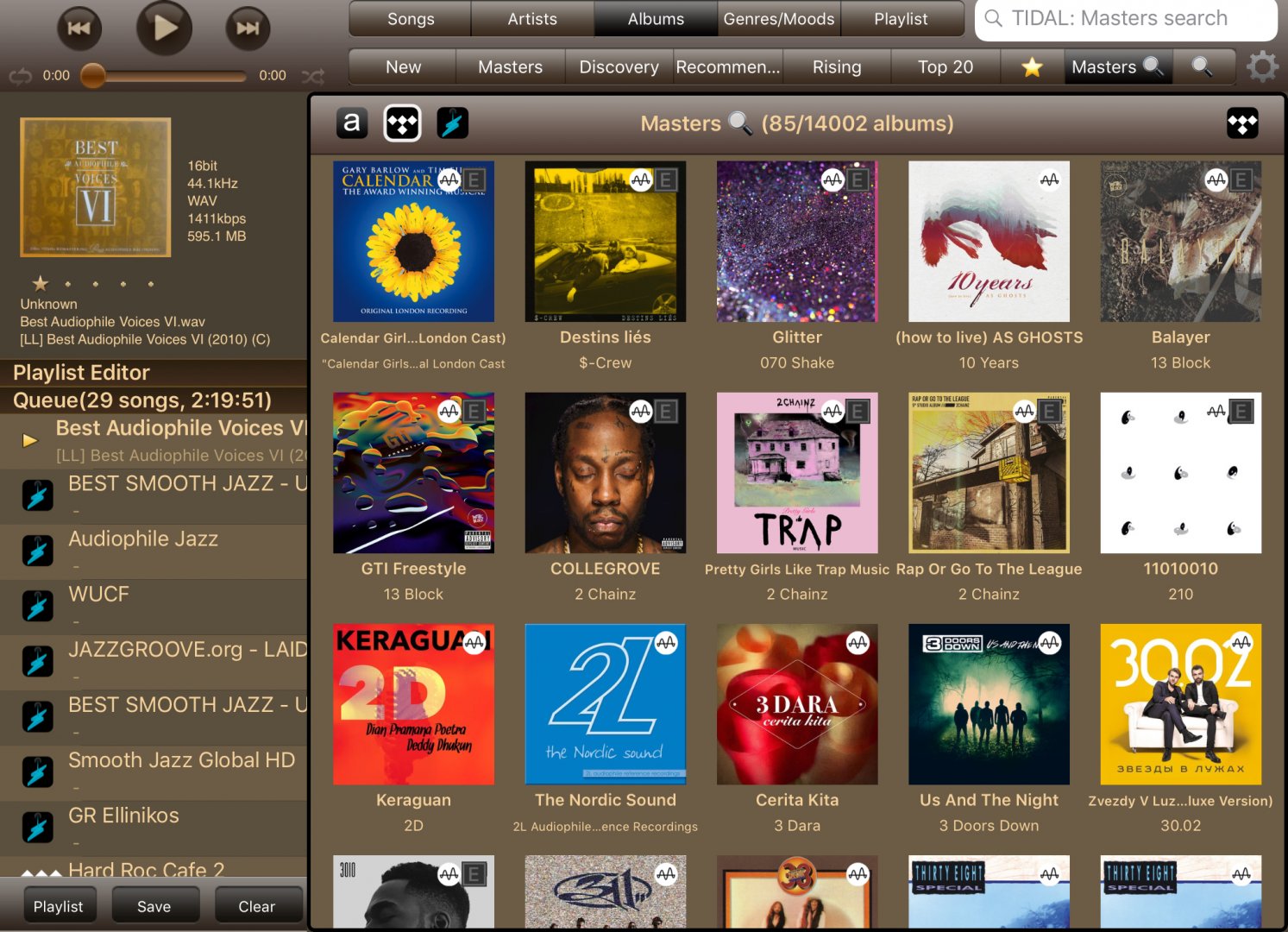Rate current track one star
This screenshot has width=1288, height=932.
click(40, 283)
